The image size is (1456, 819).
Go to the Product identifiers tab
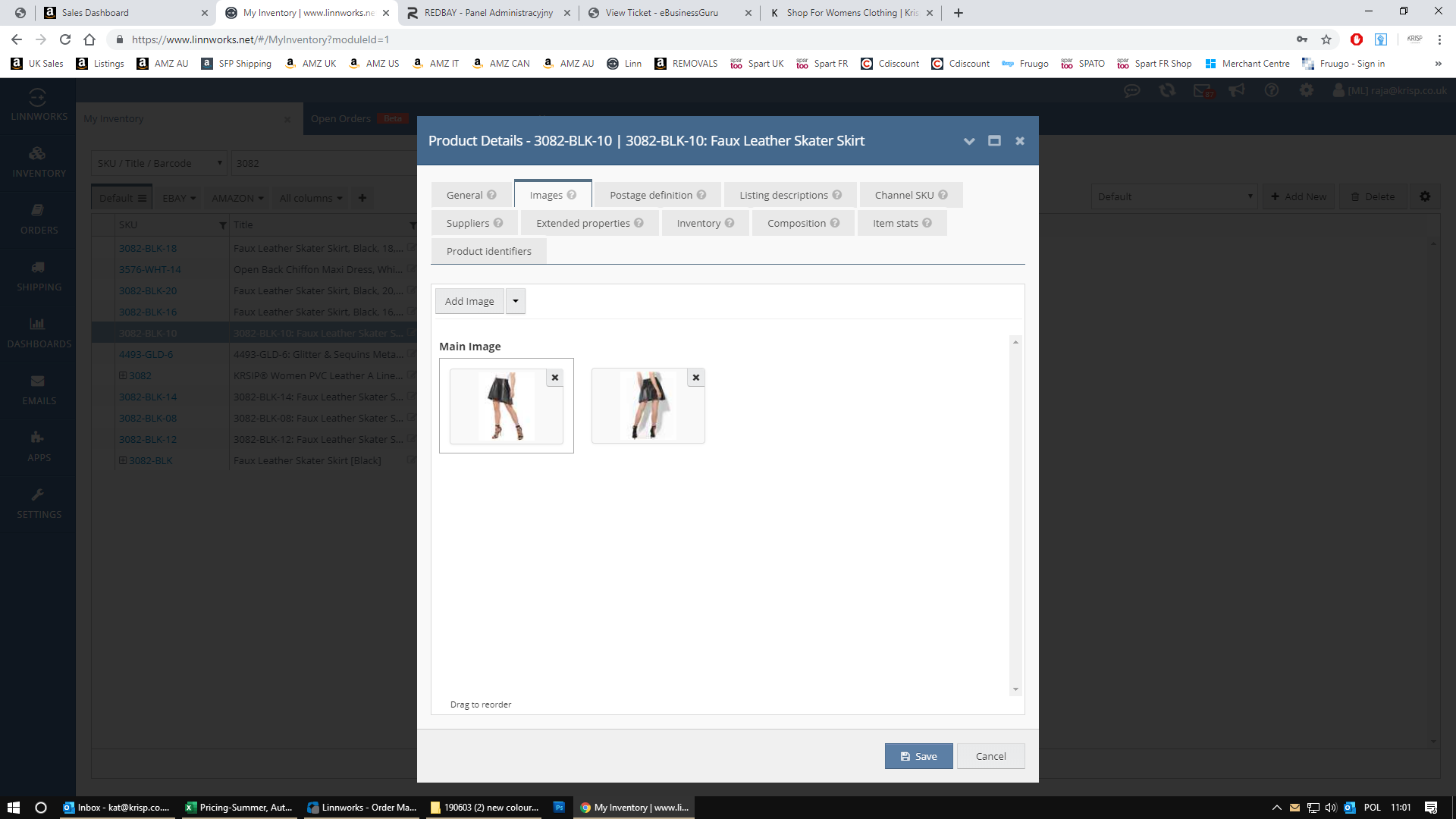pyautogui.click(x=488, y=251)
